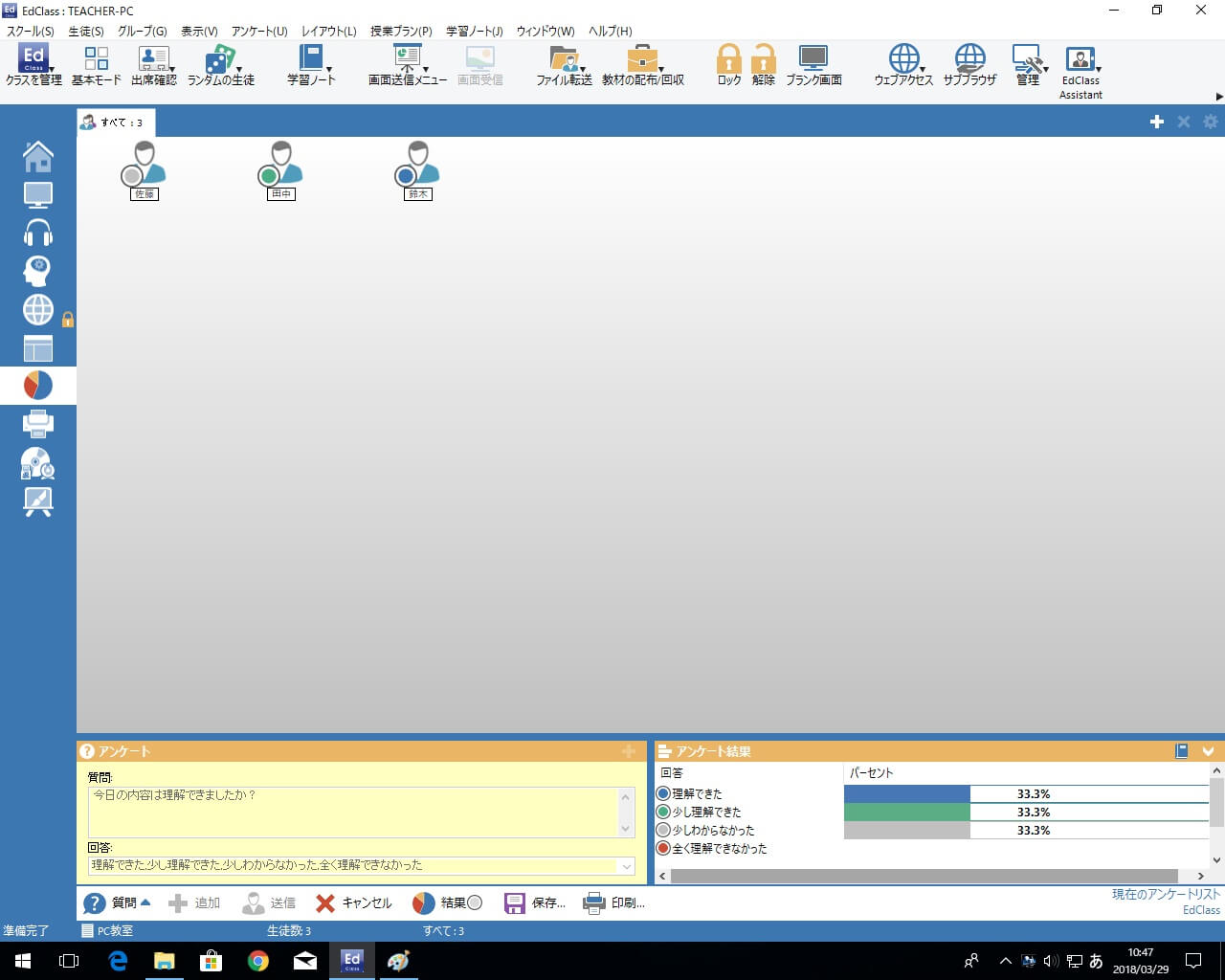
Task: Select the headphones audio mode in sidebar
Action: pos(37,234)
